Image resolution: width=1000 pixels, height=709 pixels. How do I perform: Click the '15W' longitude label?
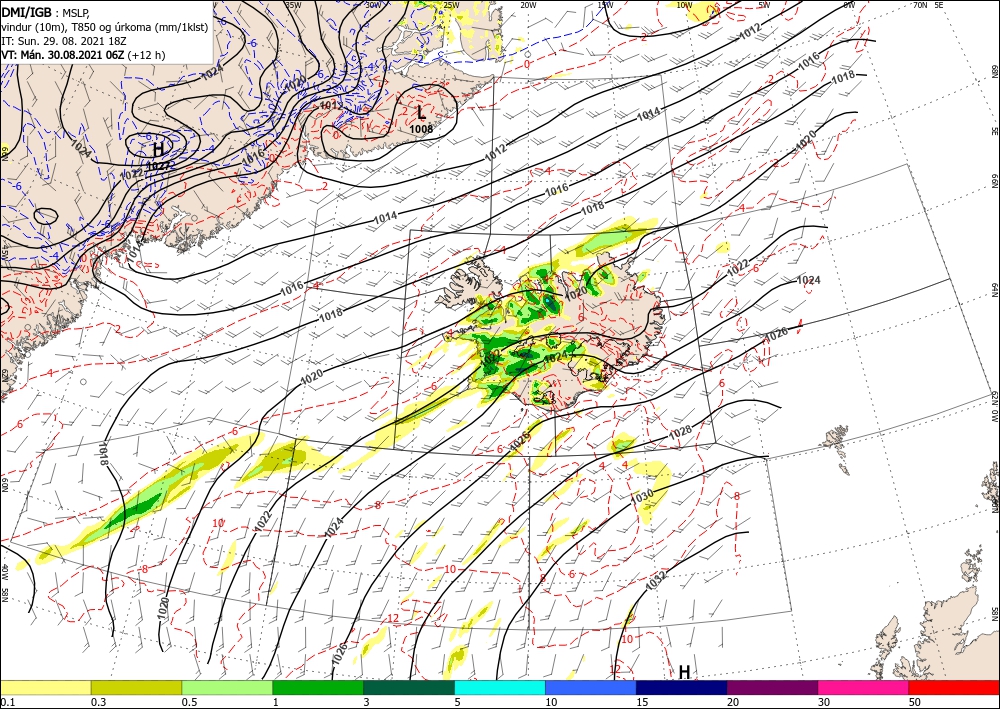click(605, 4)
